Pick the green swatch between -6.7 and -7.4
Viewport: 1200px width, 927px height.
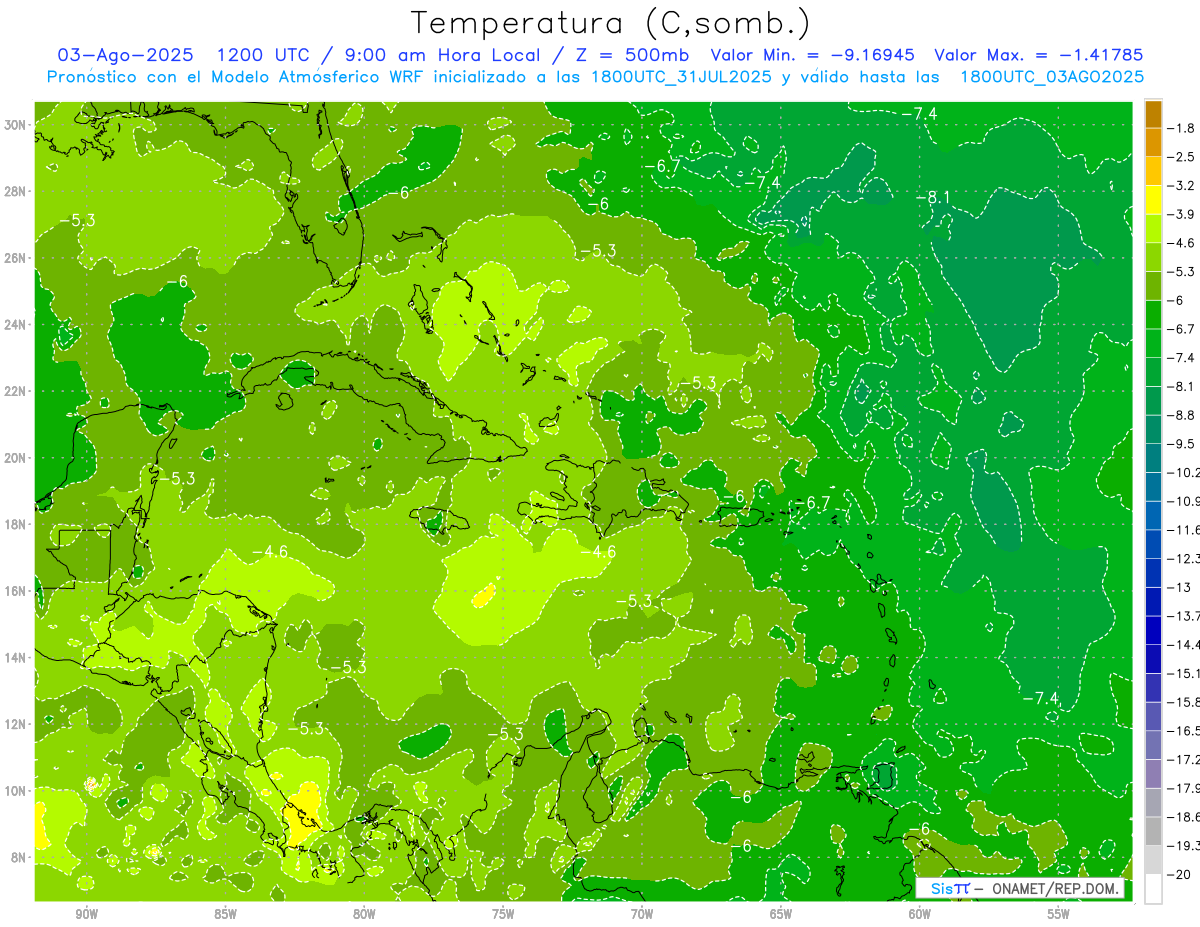(x=1153, y=343)
